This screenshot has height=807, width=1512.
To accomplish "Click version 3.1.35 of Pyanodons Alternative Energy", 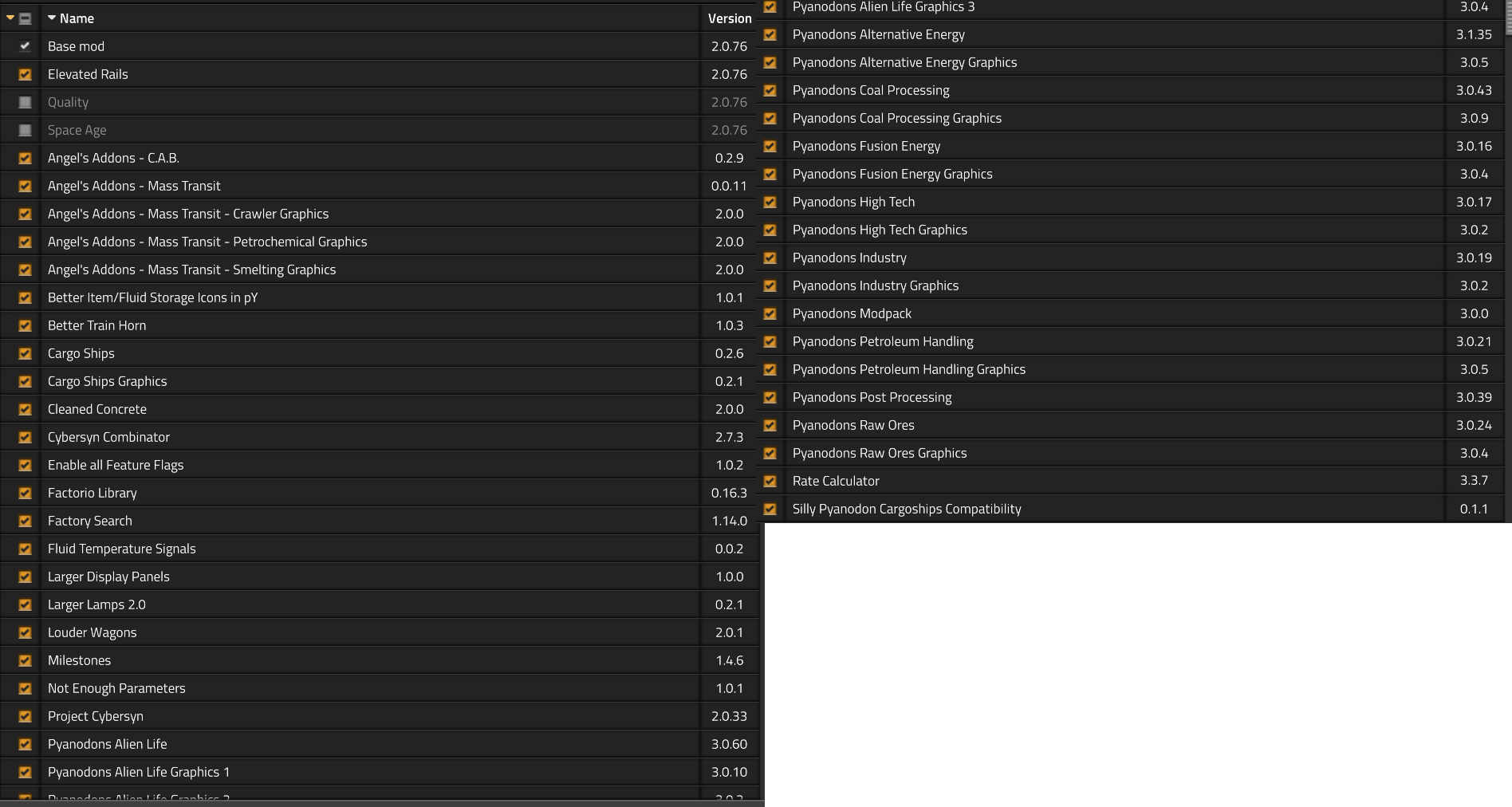I will (x=1474, y=34).
